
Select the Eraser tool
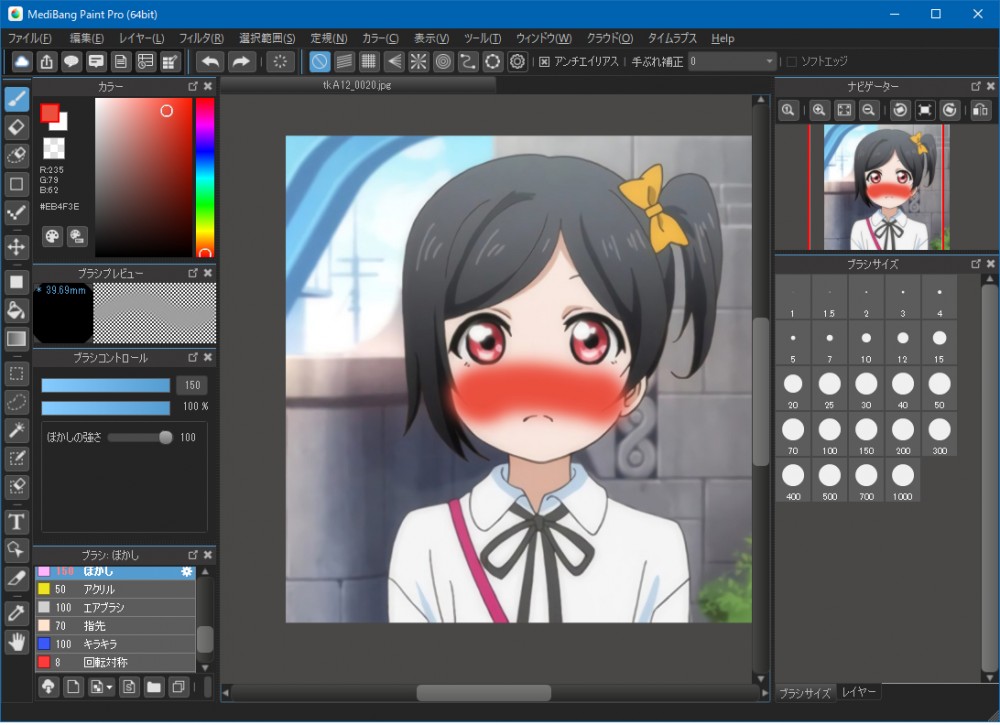(x=17, y=128)
